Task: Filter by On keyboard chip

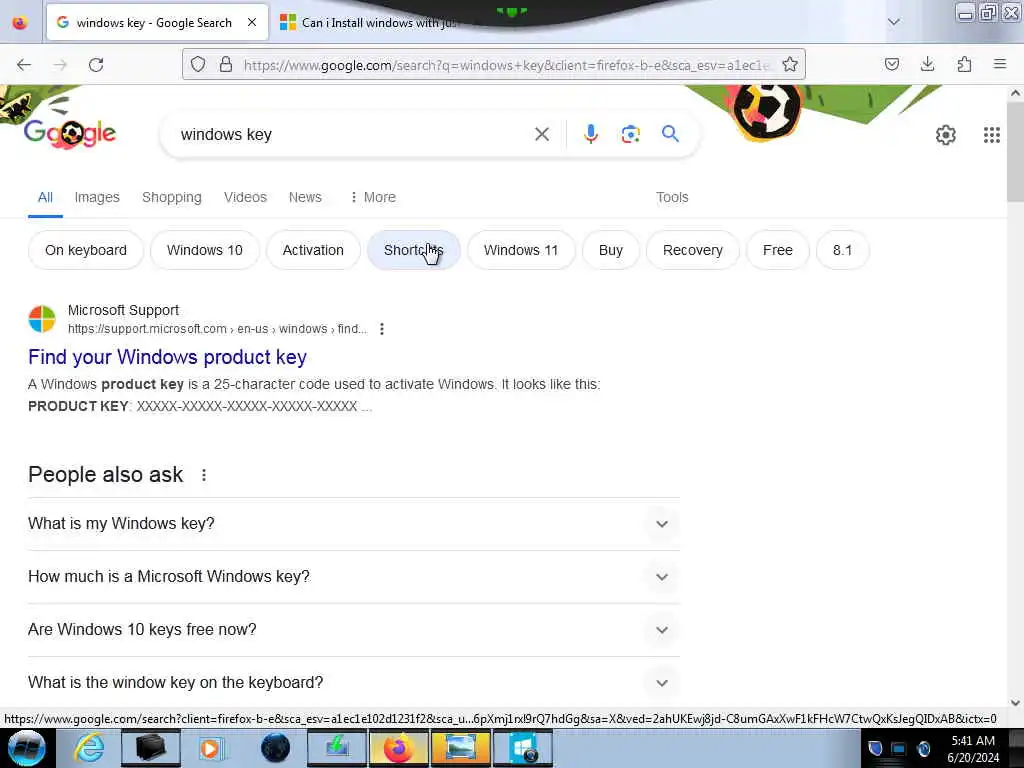Action: click(x=86, y=250)
